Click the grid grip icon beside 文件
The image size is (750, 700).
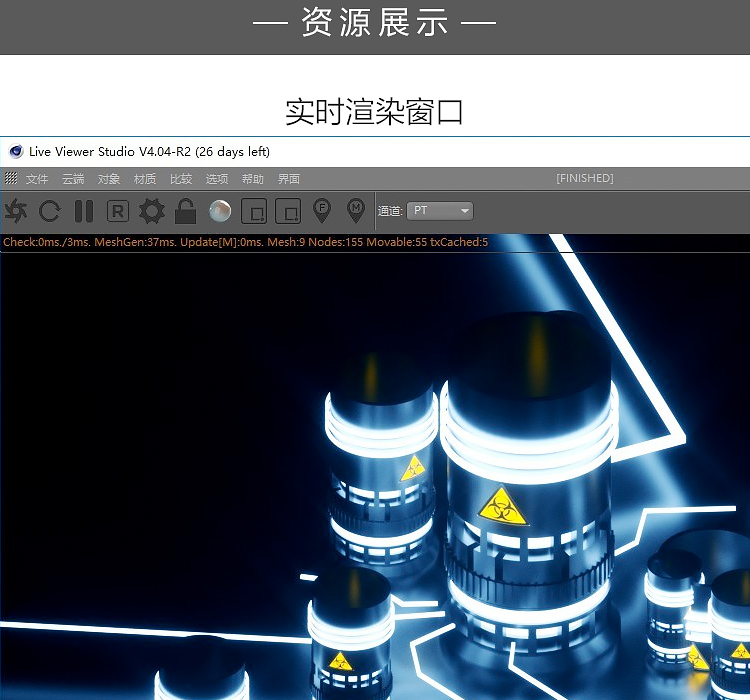click(x=11, y=178)
